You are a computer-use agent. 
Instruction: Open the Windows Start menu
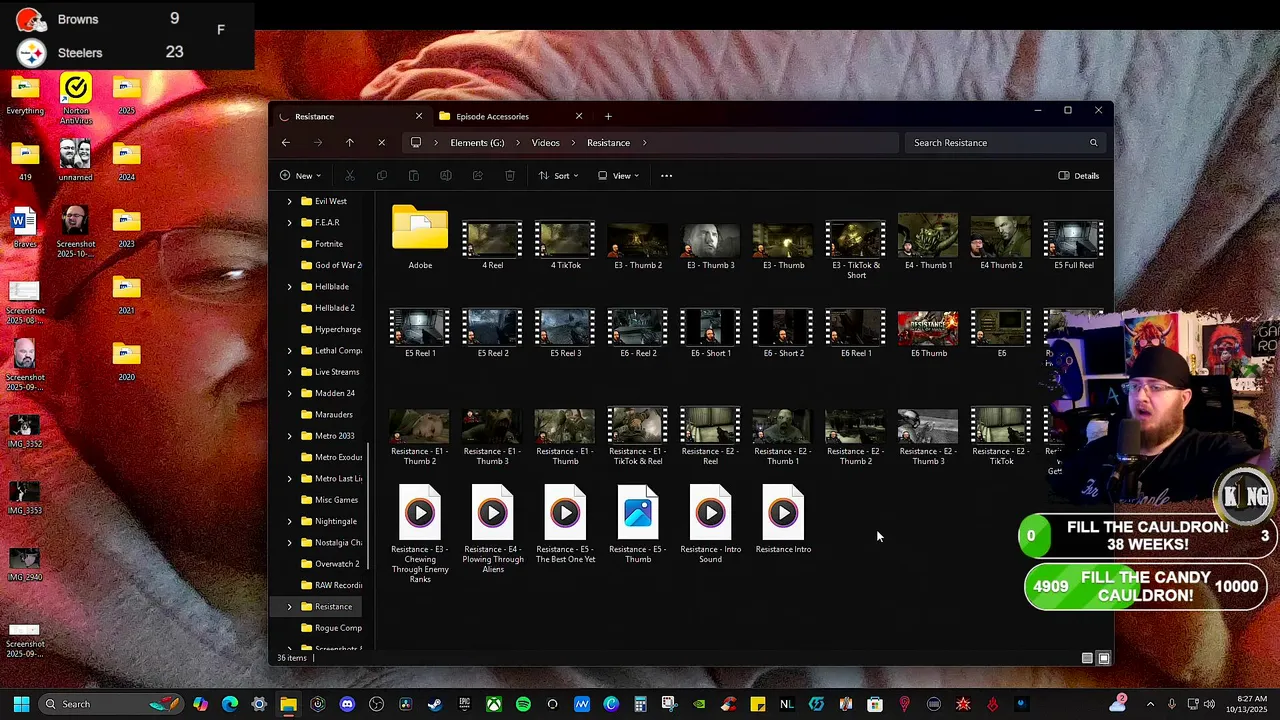[21, 704]
